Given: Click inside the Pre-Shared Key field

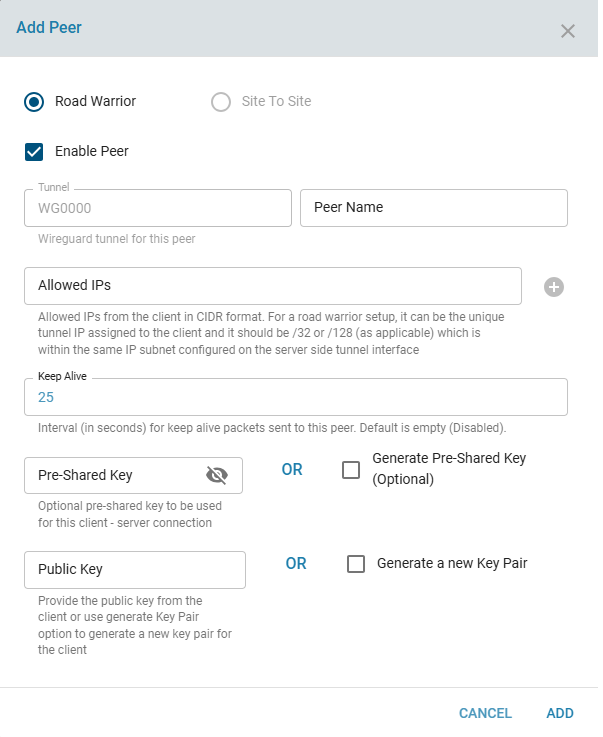Looking at the screenshot, I should pyautogui.click(x=110, y=475).
